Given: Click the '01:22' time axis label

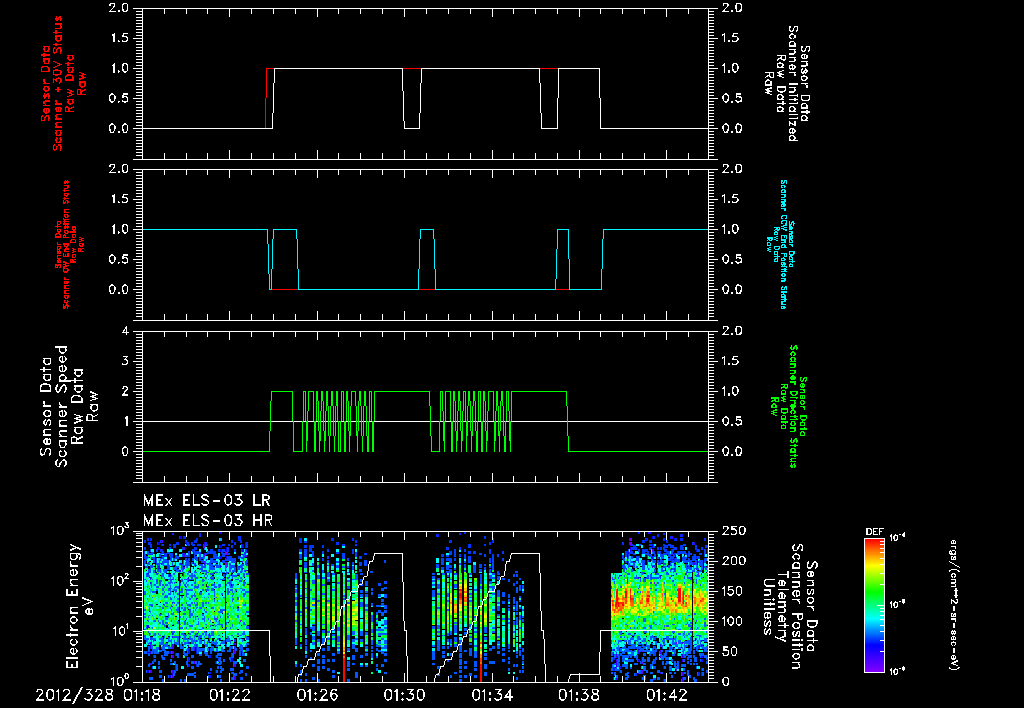Looking at the screenshot, I should tap(230, 695).
